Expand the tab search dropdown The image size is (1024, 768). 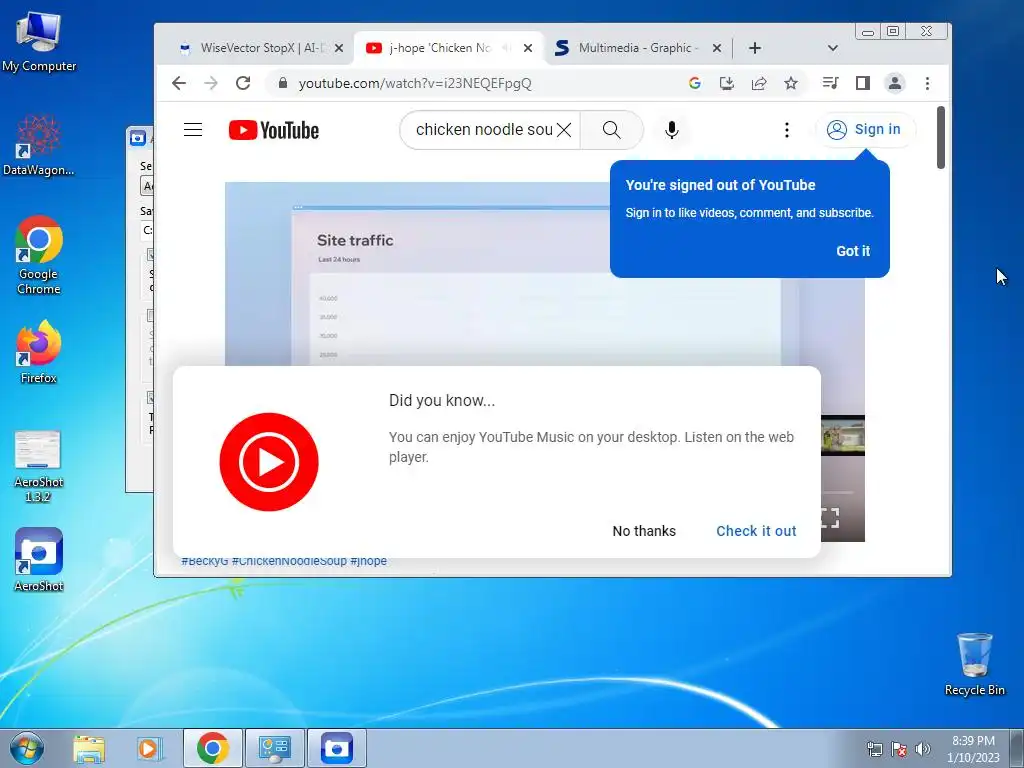coord(833,48)
